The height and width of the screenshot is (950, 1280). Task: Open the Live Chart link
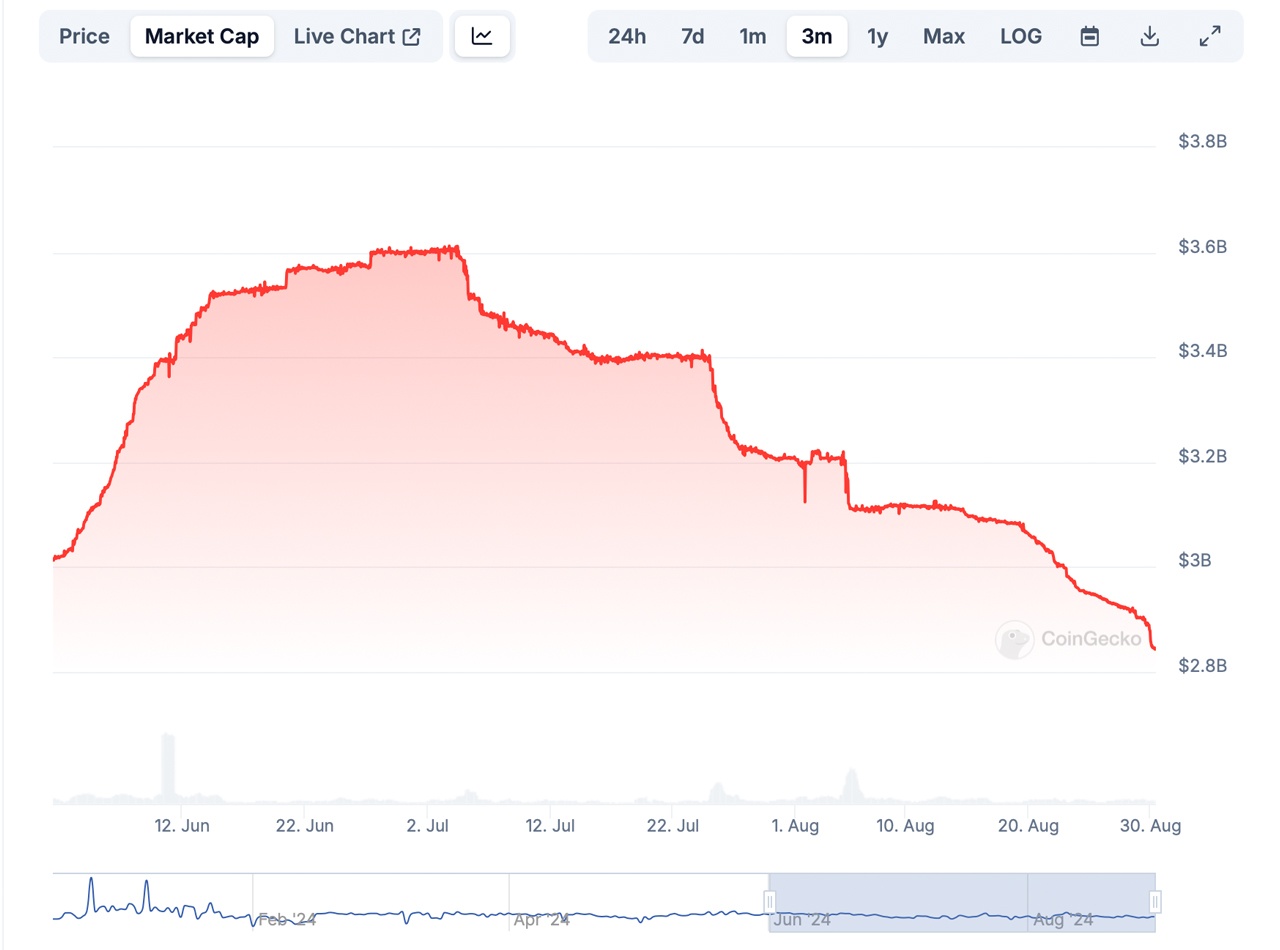344,37
